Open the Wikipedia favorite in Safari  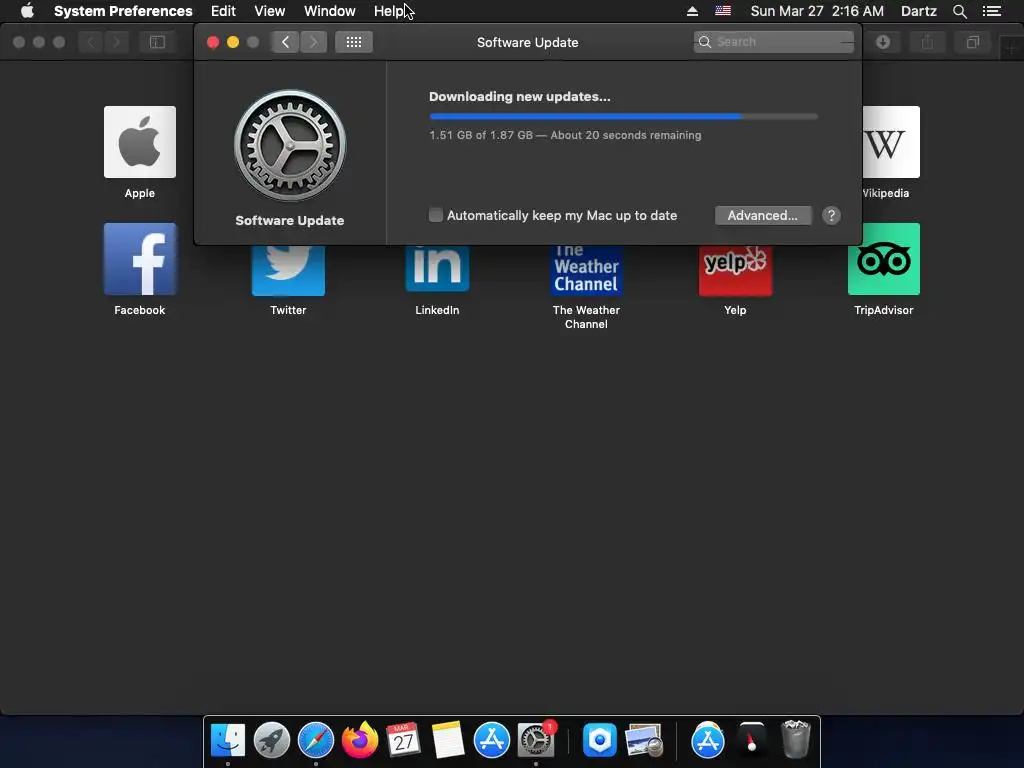tap(891, 142)
